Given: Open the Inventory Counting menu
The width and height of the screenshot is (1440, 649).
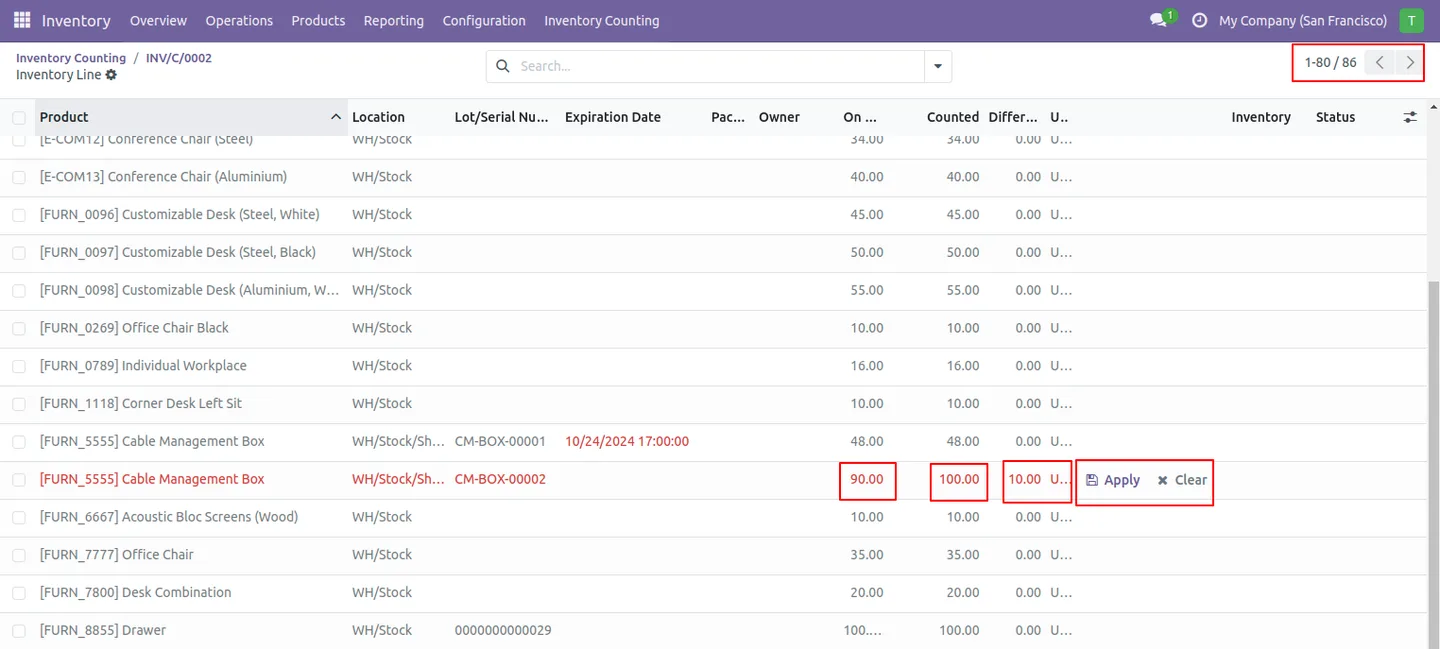Looking at the screenshot, I should pyautogui.click(x=602, y=20).
